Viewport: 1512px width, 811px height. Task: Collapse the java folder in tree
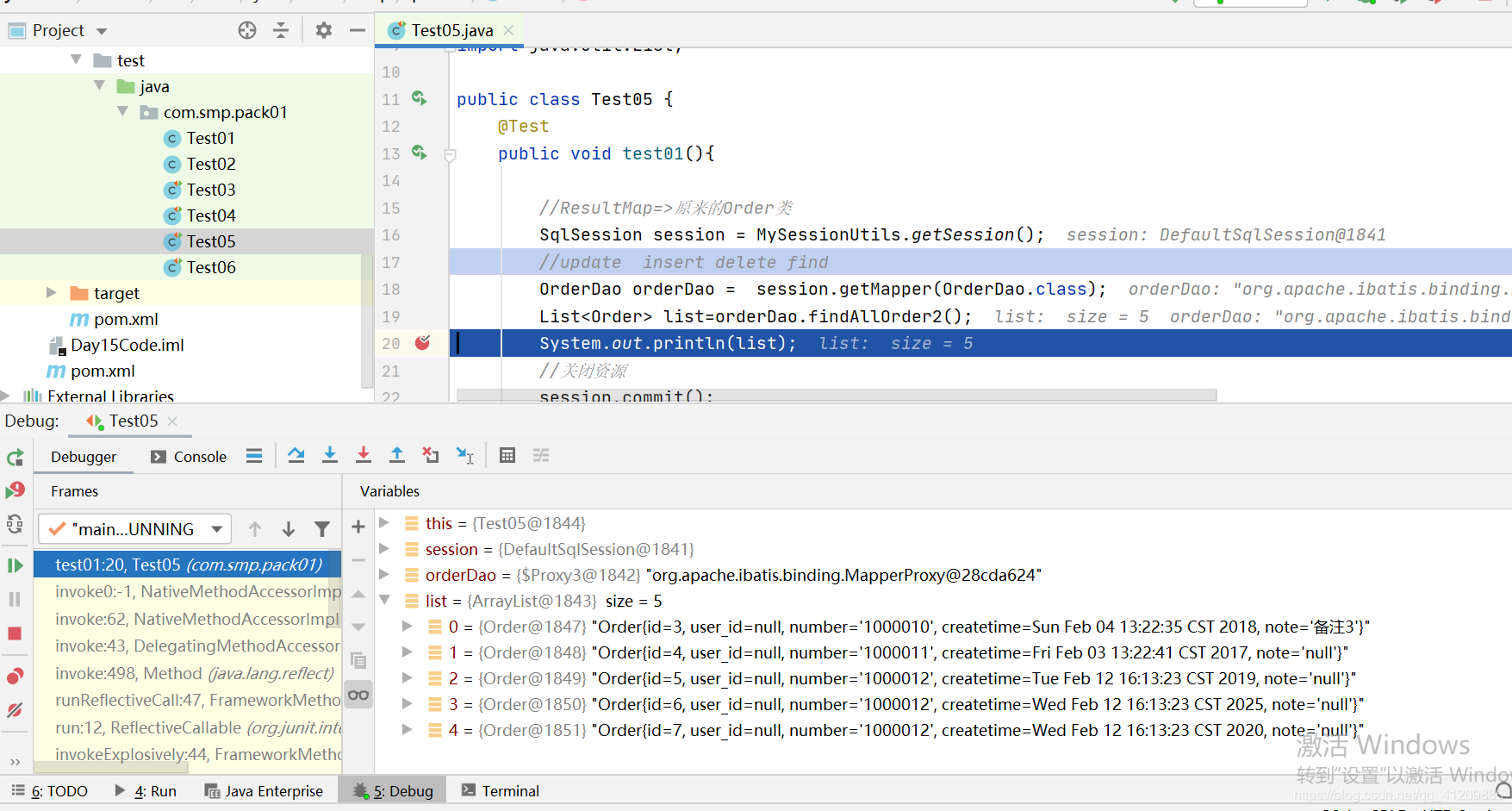99,85
